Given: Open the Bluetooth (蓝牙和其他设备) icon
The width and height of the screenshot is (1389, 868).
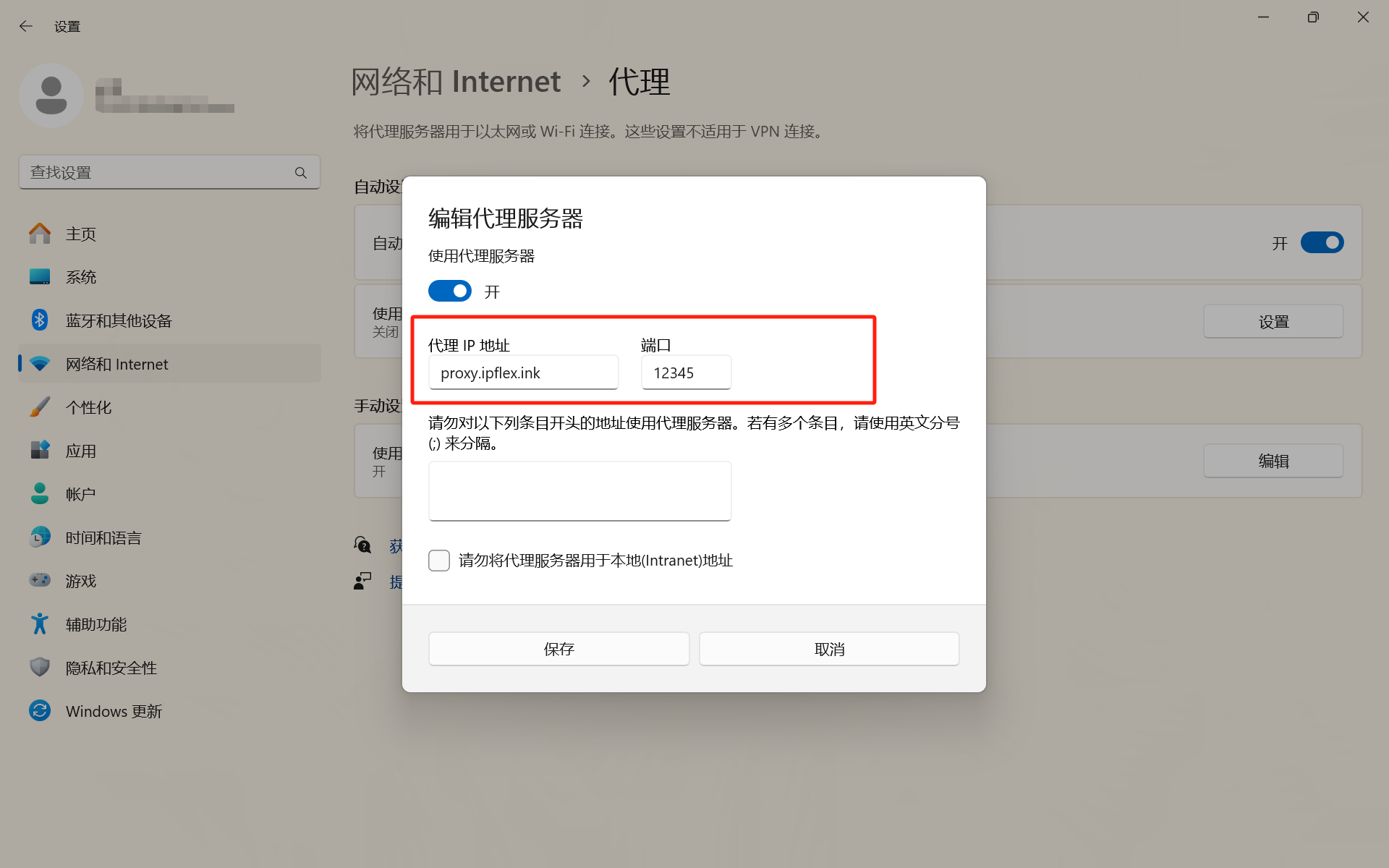Looking at the screenshot, I should [40, 320].
